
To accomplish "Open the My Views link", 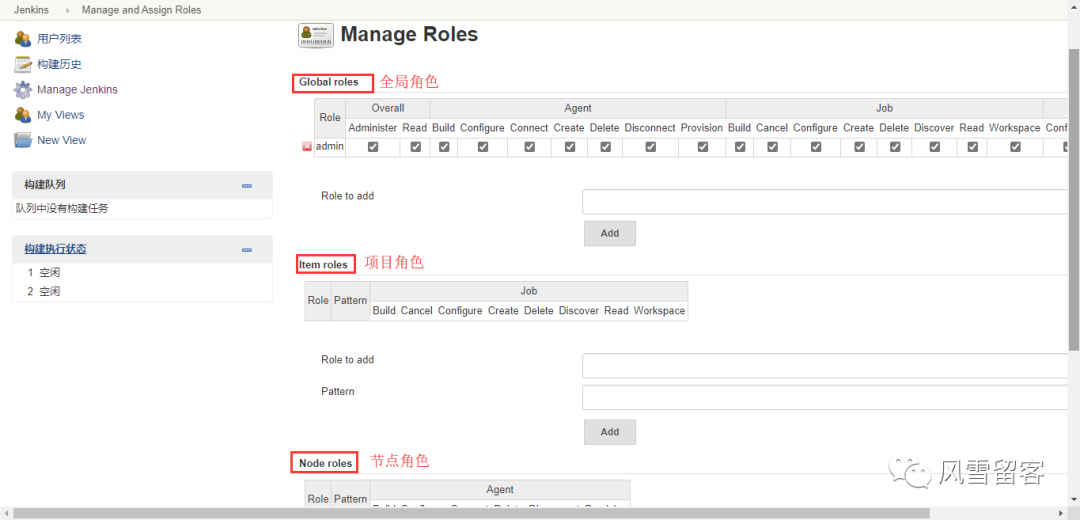I will [x=61, y=115].
